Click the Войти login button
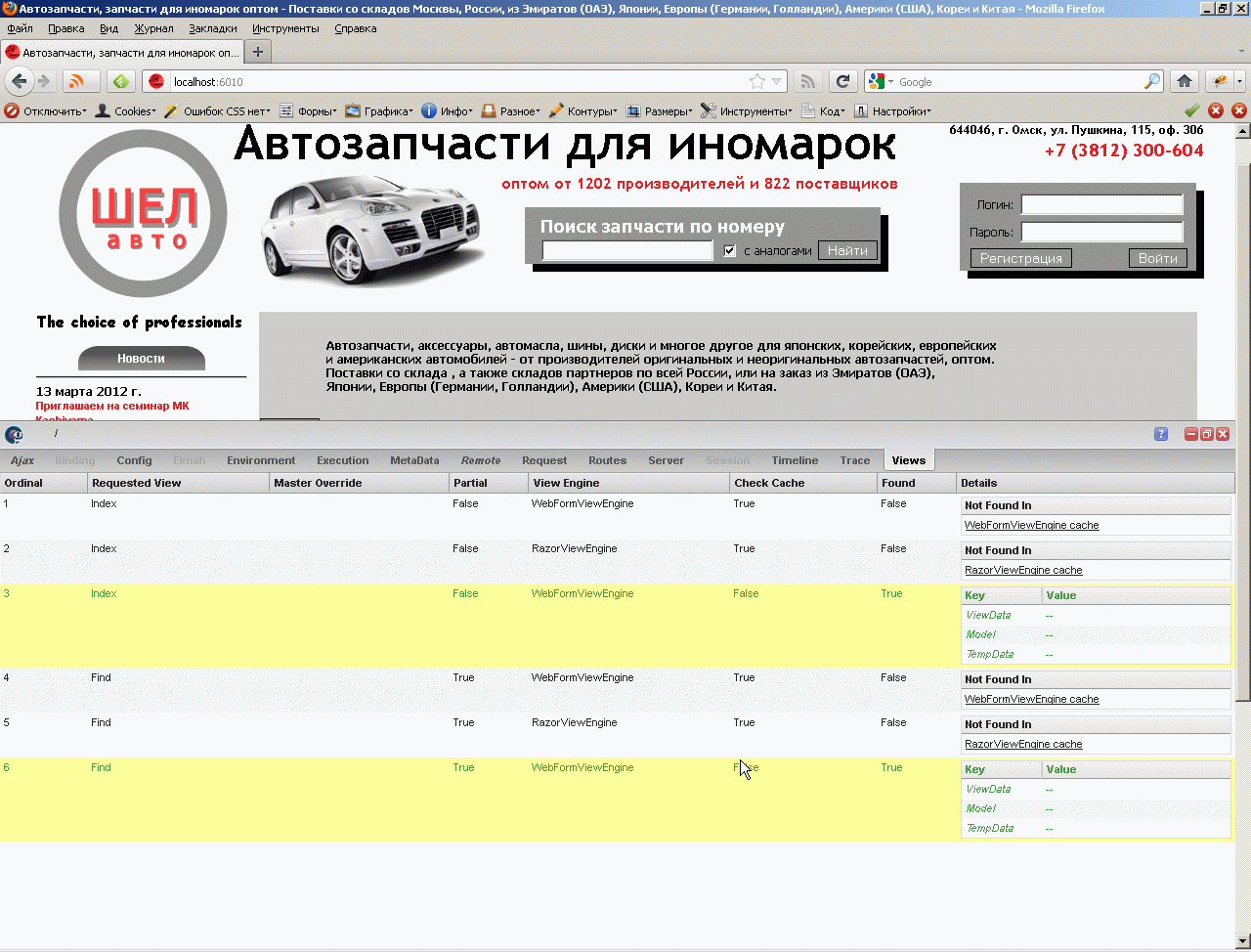Viewport: 1251px width, 952px height. pos(1158,258)
